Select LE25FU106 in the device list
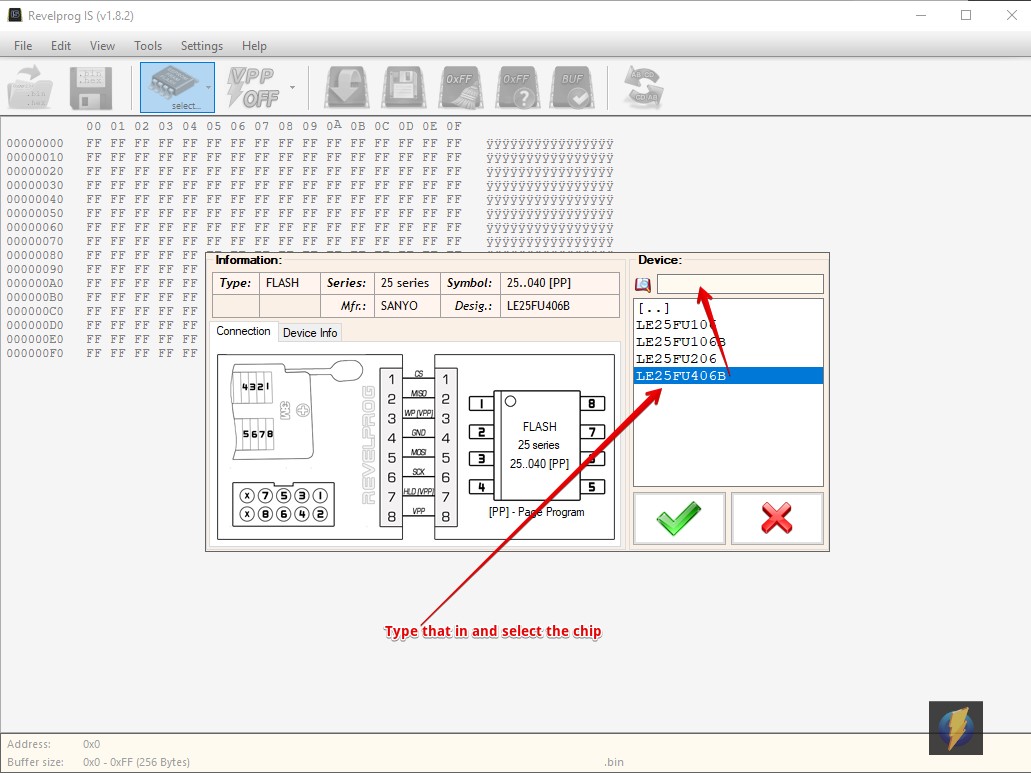Viewport: 1031px width, 773px height. (728, 325)
